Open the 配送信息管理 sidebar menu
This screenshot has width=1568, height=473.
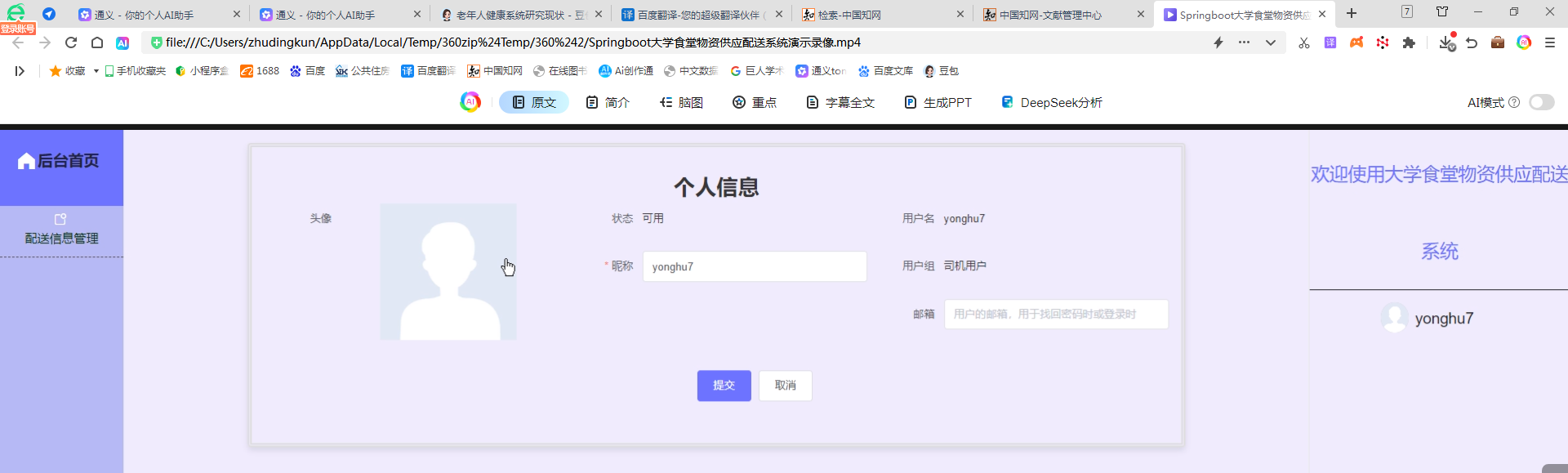coord(61,230)
